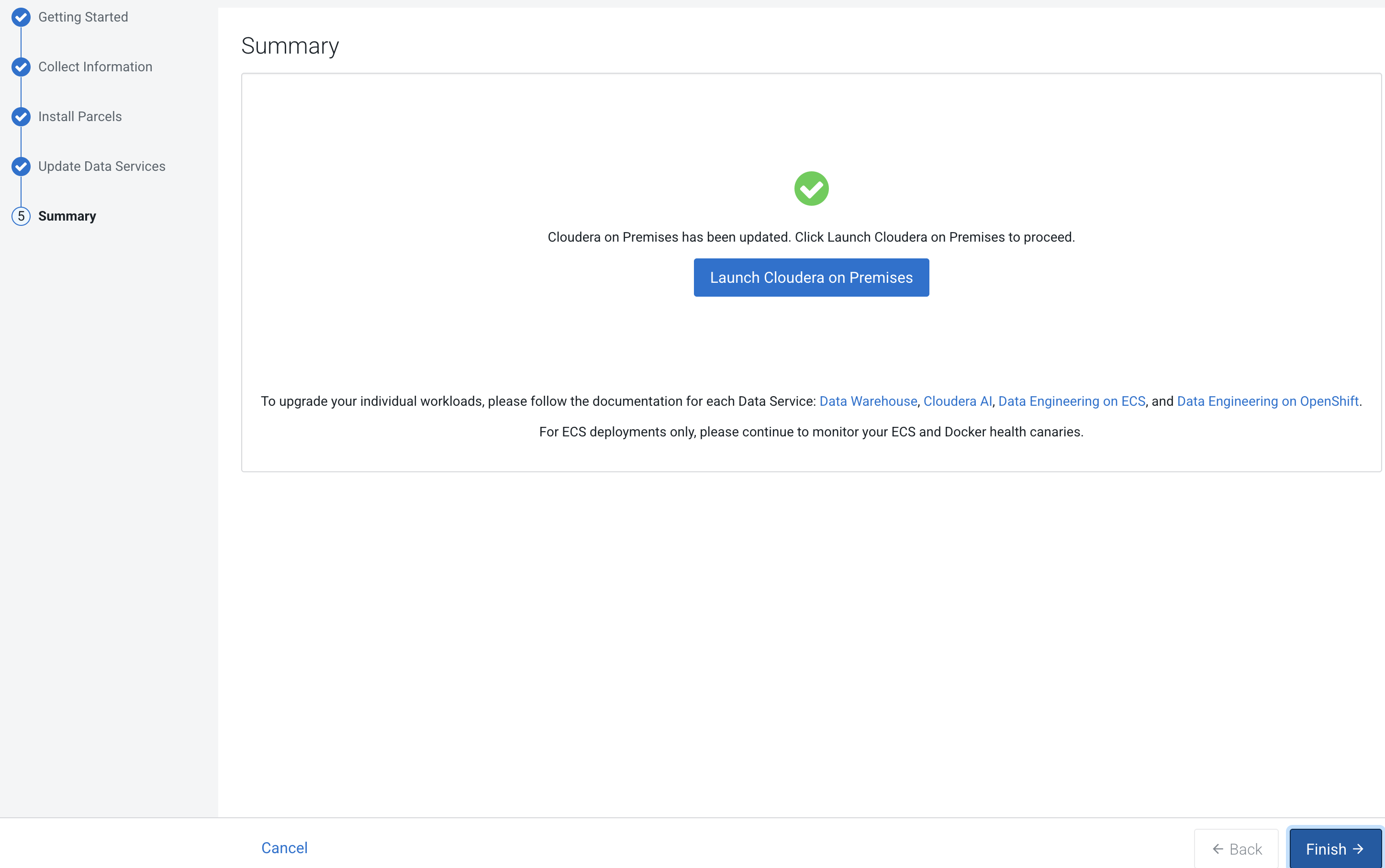This screenshot has width=1385, height=868.
Task: Follow the Data Engineering on ECS link
Action: (x=1072, y=401)
